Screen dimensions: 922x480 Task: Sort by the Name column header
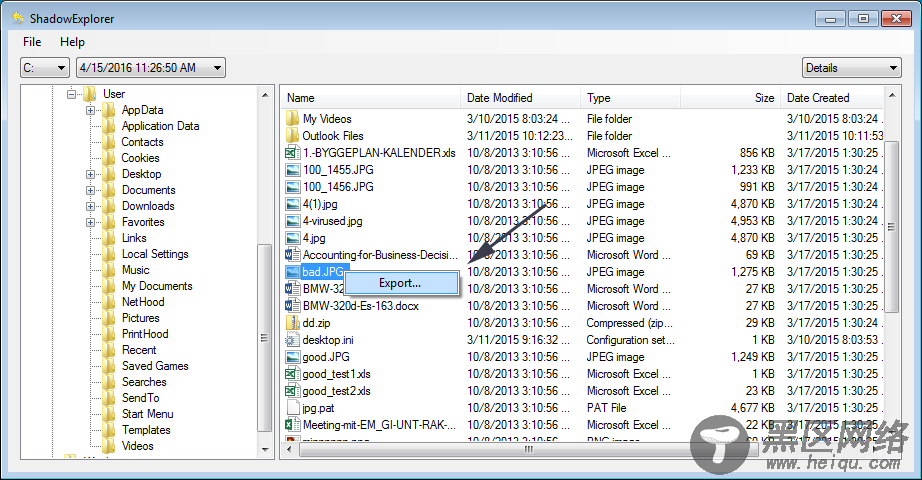[x=372, y=98]
